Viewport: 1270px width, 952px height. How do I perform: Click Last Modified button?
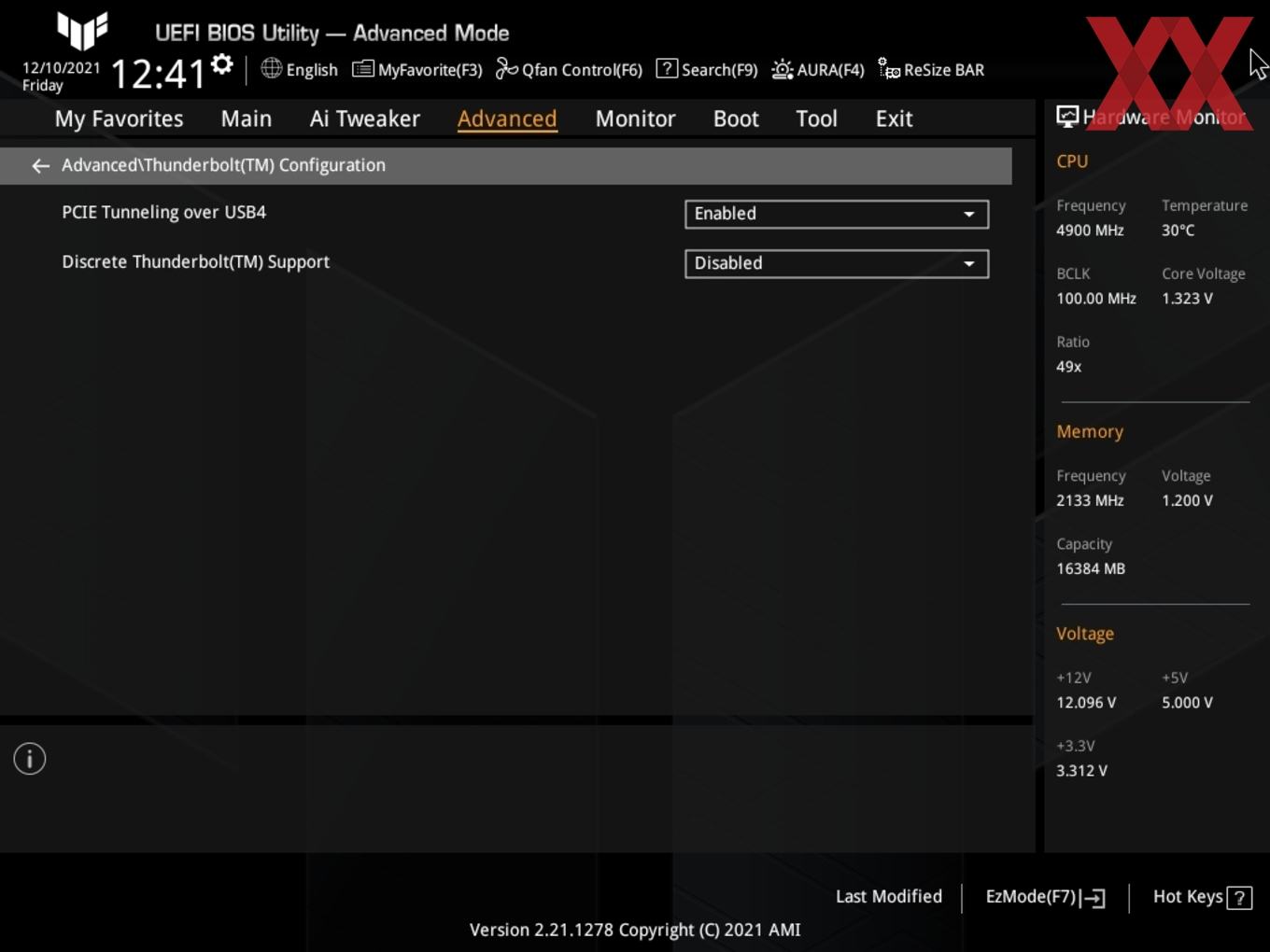pyautogui.click(x=889, y=896)
